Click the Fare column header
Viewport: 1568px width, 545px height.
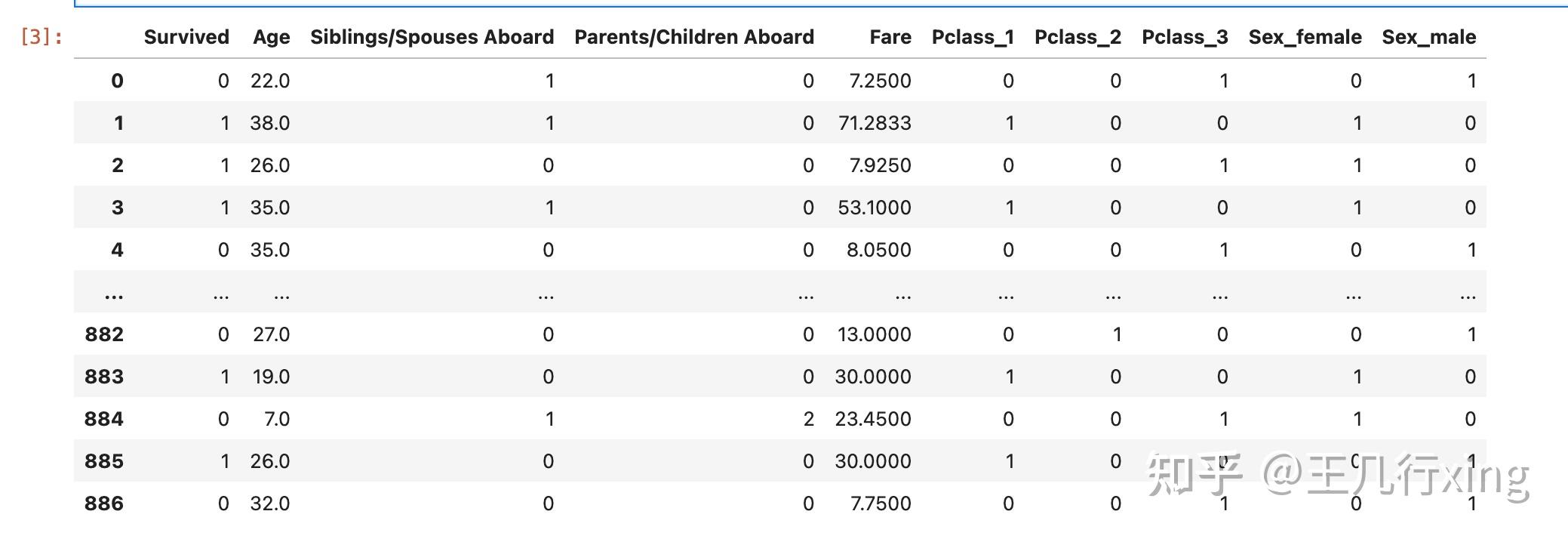click(890, 37)
